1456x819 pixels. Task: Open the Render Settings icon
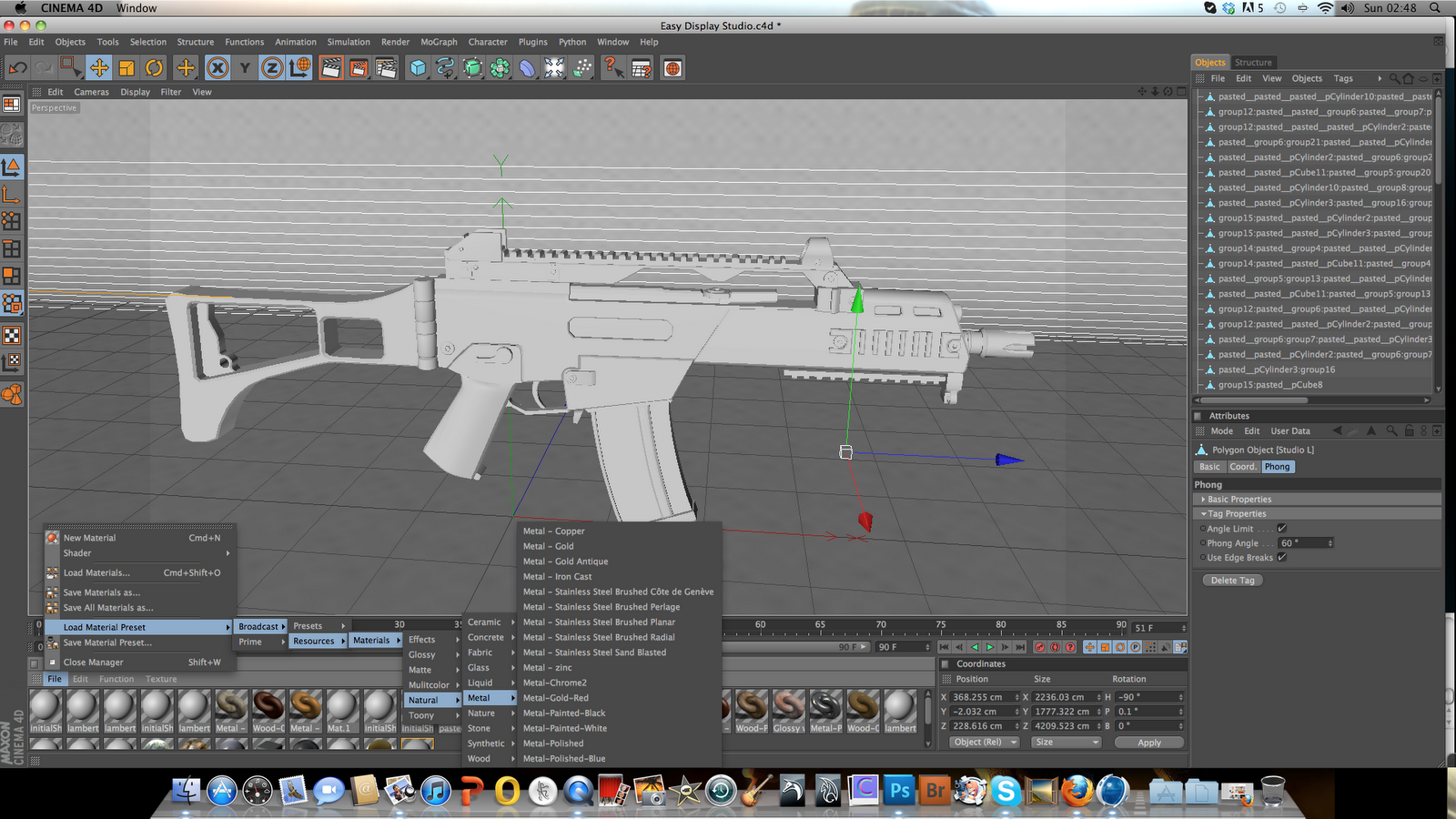[x=386, y=67]
